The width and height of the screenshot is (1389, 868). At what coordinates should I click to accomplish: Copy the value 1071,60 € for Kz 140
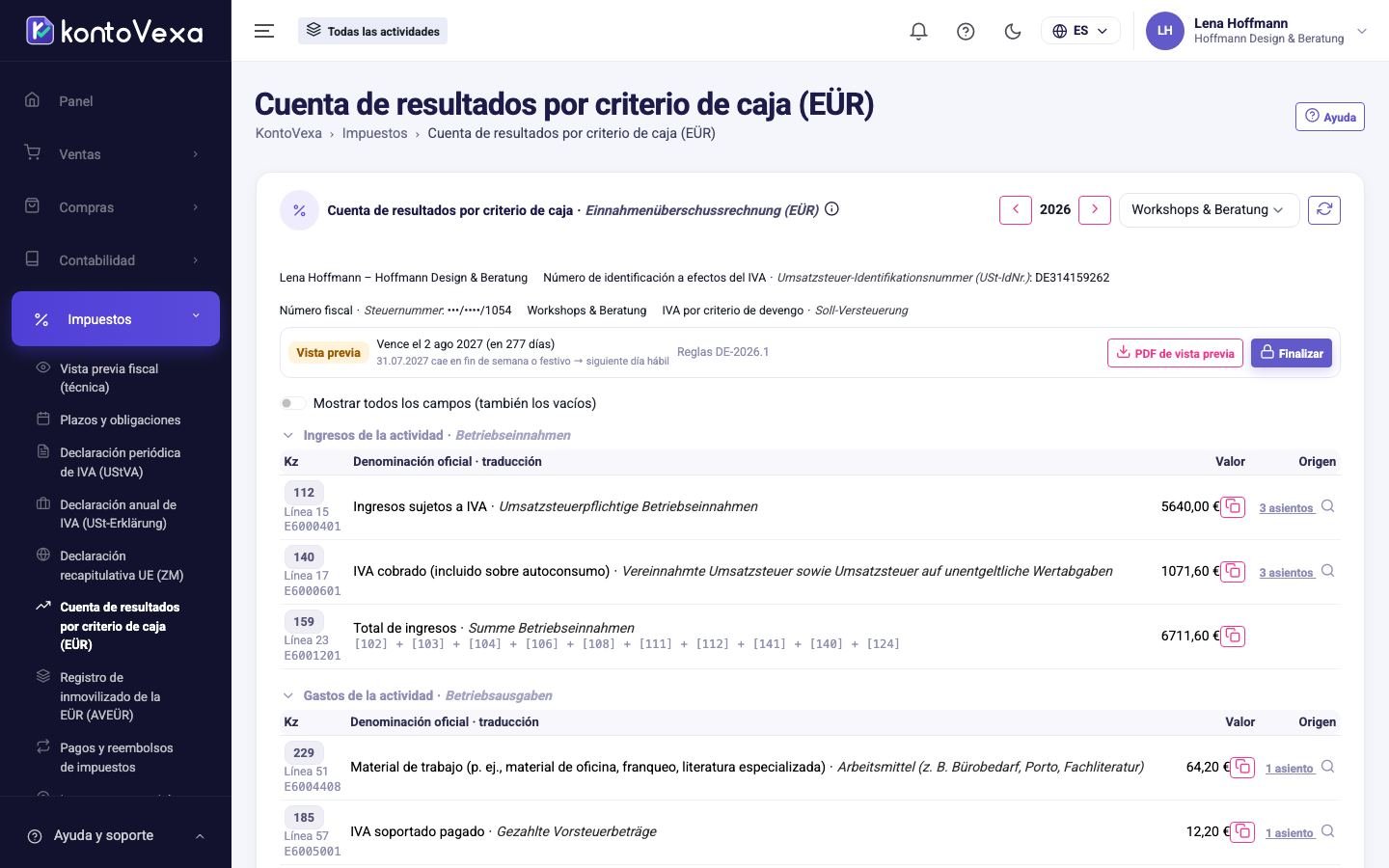click(x=1233, y=571)
